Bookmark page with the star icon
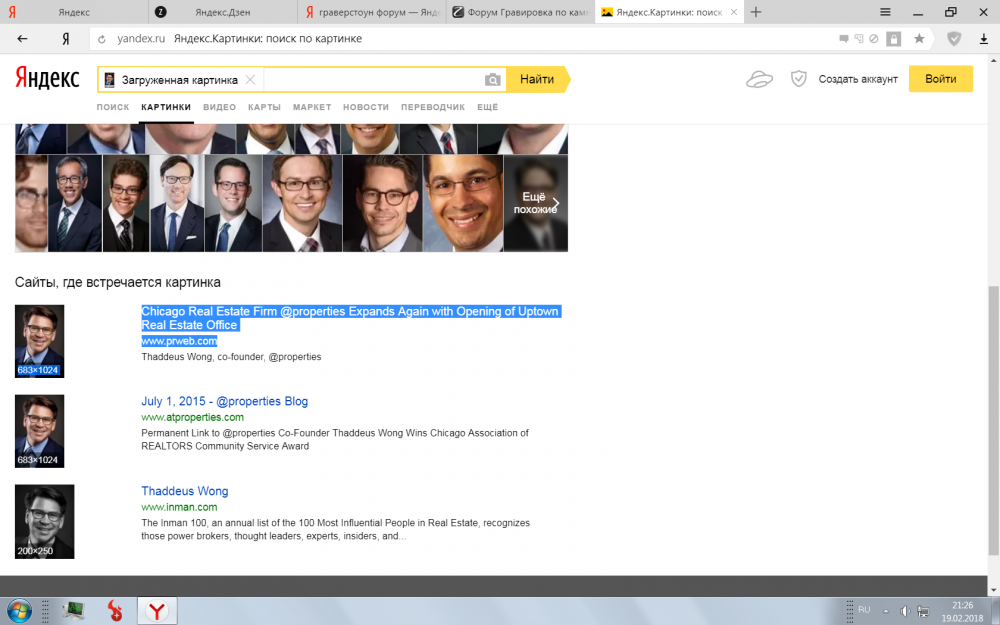The width and height of the screenshot is (1000, 625). pyautogui.click(x=919, y=38)
